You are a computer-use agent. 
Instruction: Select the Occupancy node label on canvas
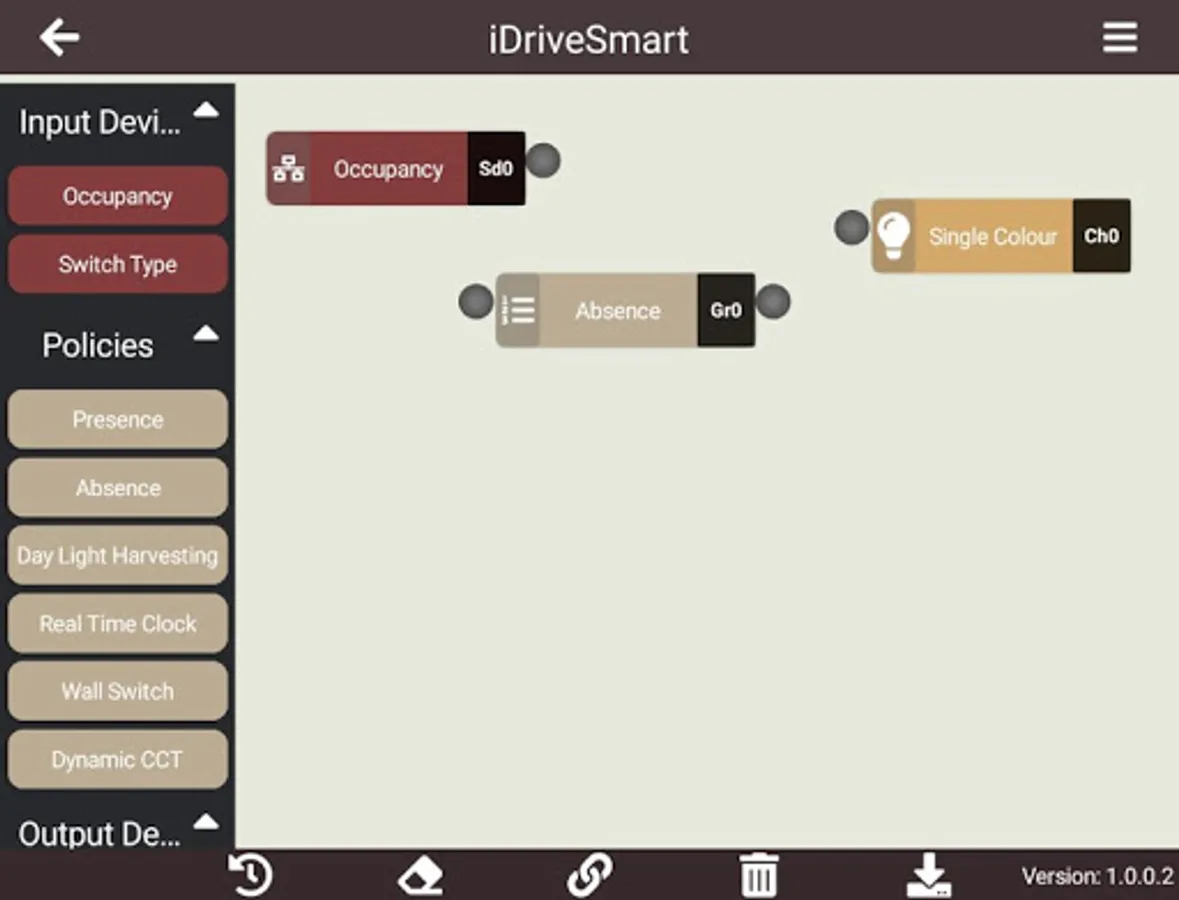pyautogui.click(x=389, y=169)
